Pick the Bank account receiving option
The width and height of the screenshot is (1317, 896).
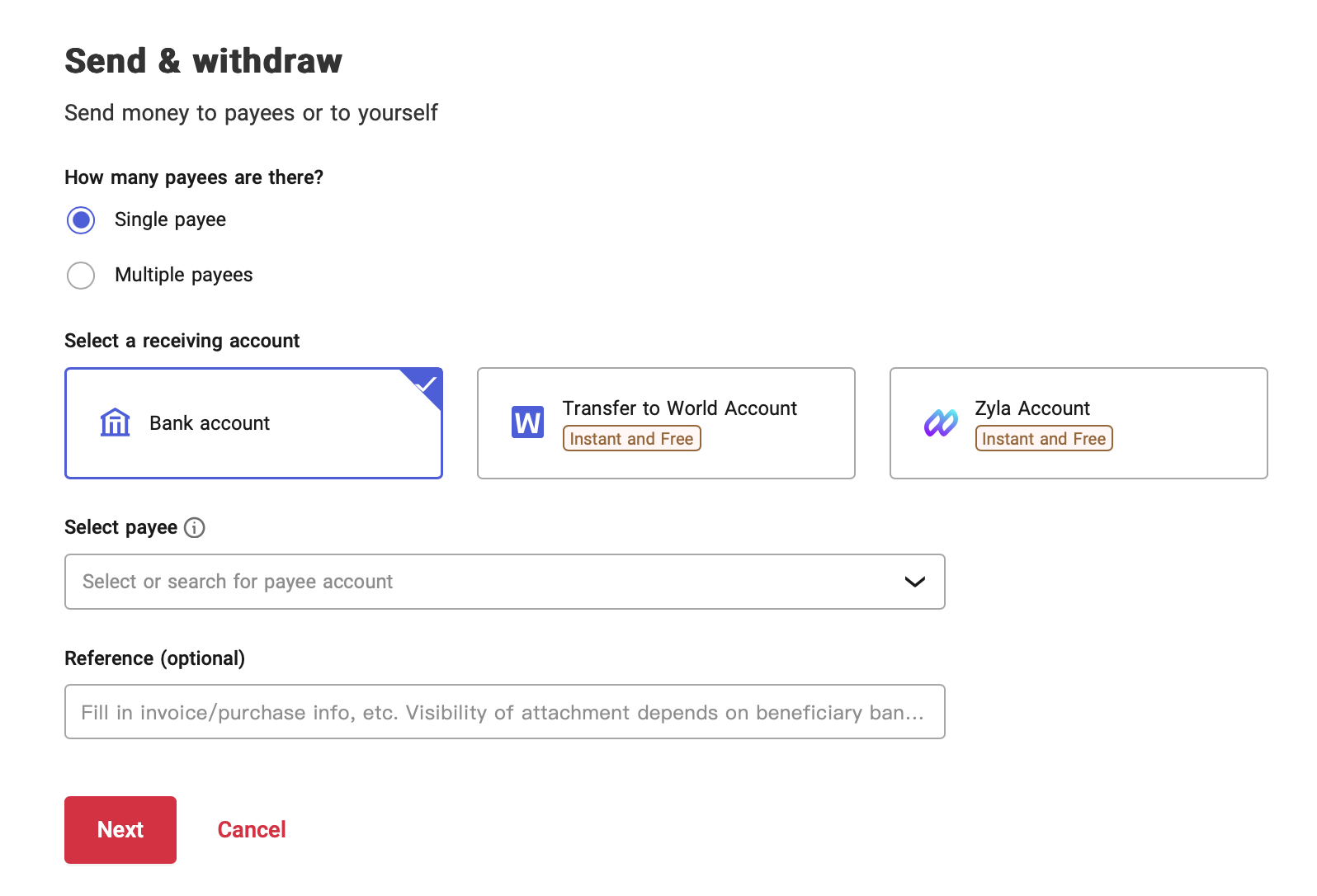[x=253, y=423]
